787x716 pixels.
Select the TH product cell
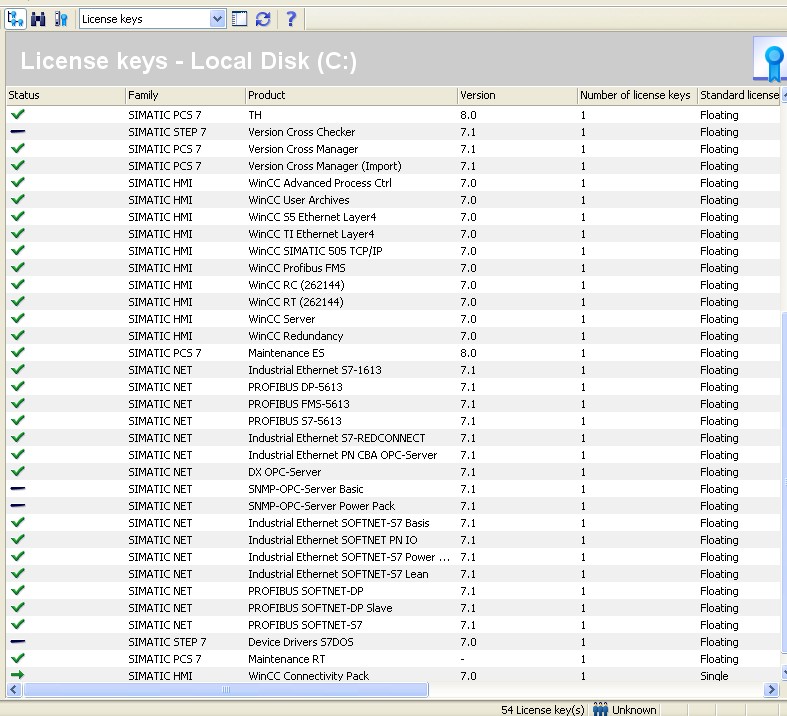(255, 115)
